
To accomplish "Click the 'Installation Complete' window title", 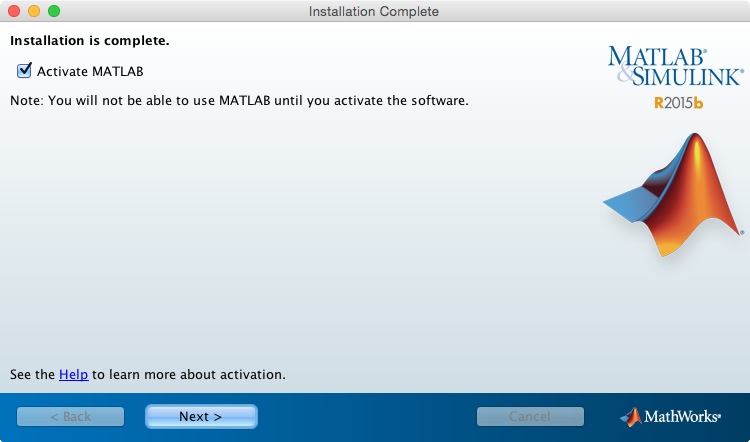I will tap(374, 11).
